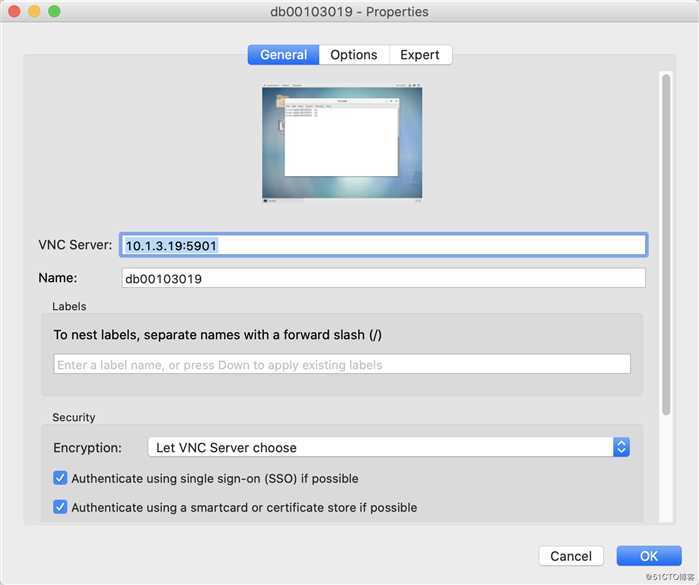The height and width of the screenshot is (585, 699).
Task: Toggle single sign-on (SSO) authentication checkbox
Action: click(x=60, y=478)
